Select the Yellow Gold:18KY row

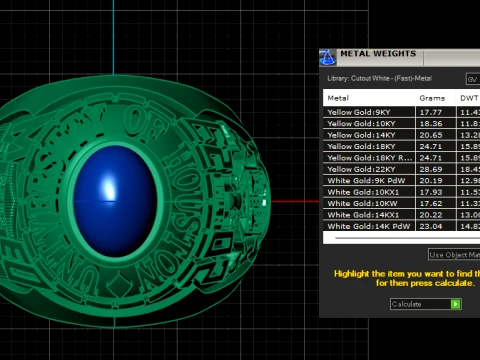(x=401, y=146)
